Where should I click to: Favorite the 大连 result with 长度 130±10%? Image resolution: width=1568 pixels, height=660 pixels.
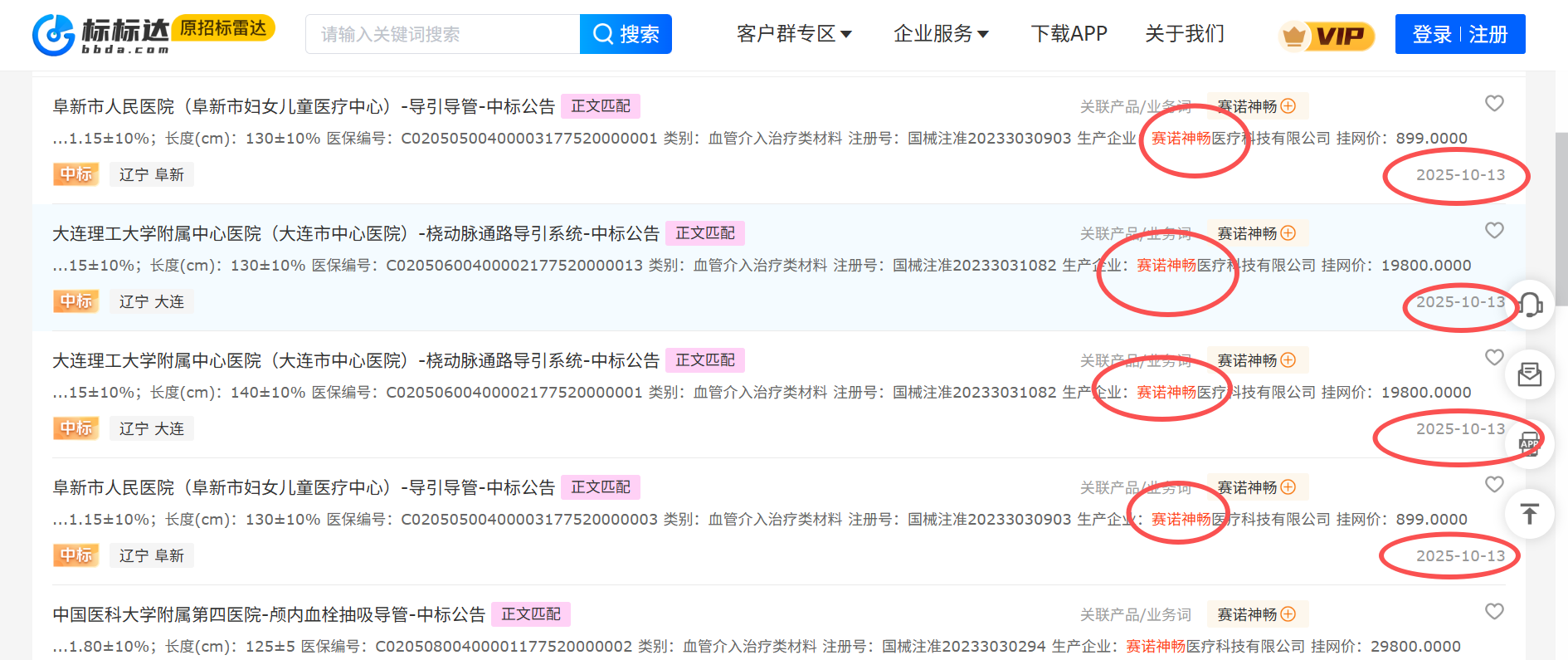point(1494,230)
